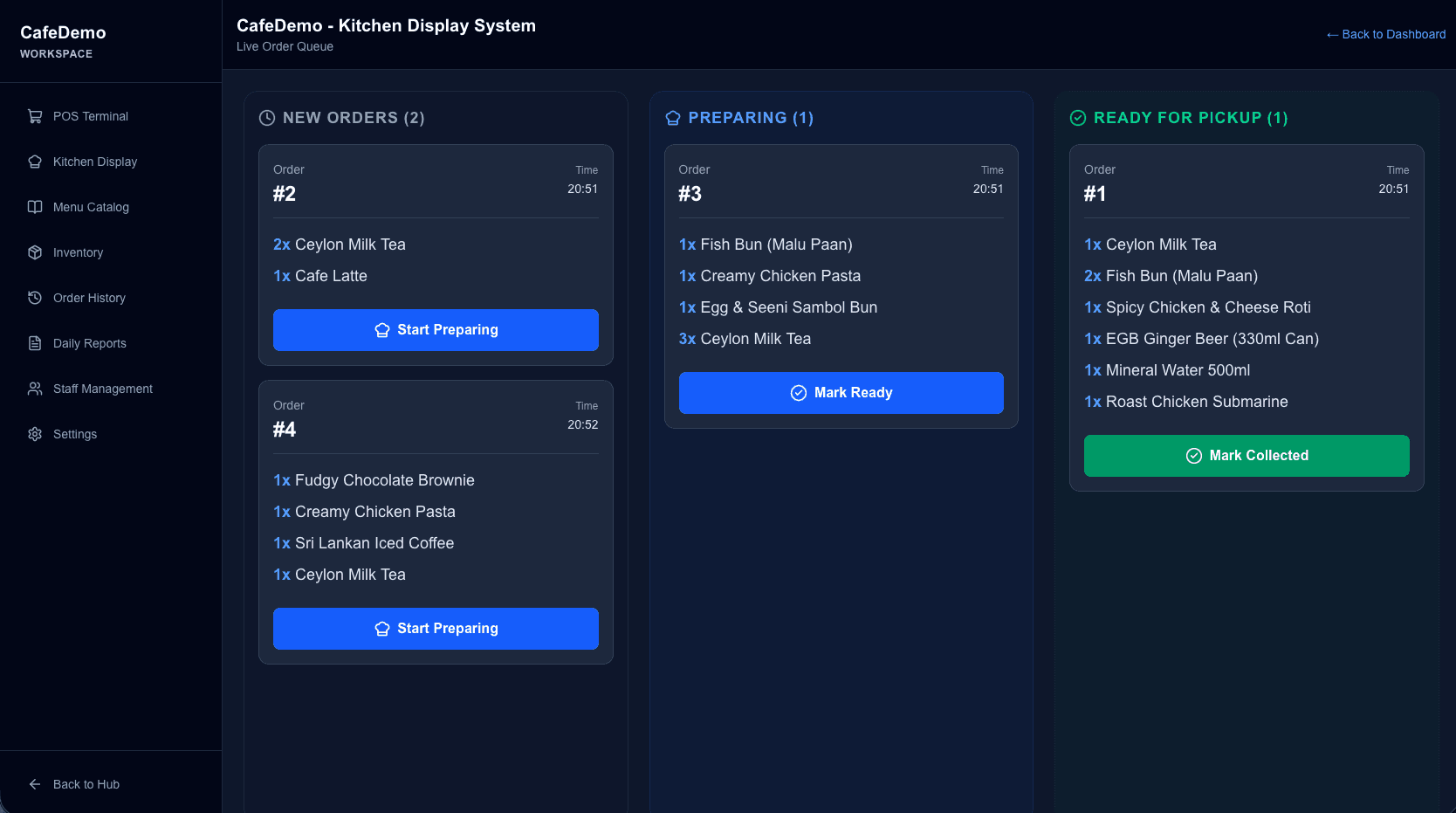
Task: Mark order #1 as collected
Action: (x=1247, y=456)
